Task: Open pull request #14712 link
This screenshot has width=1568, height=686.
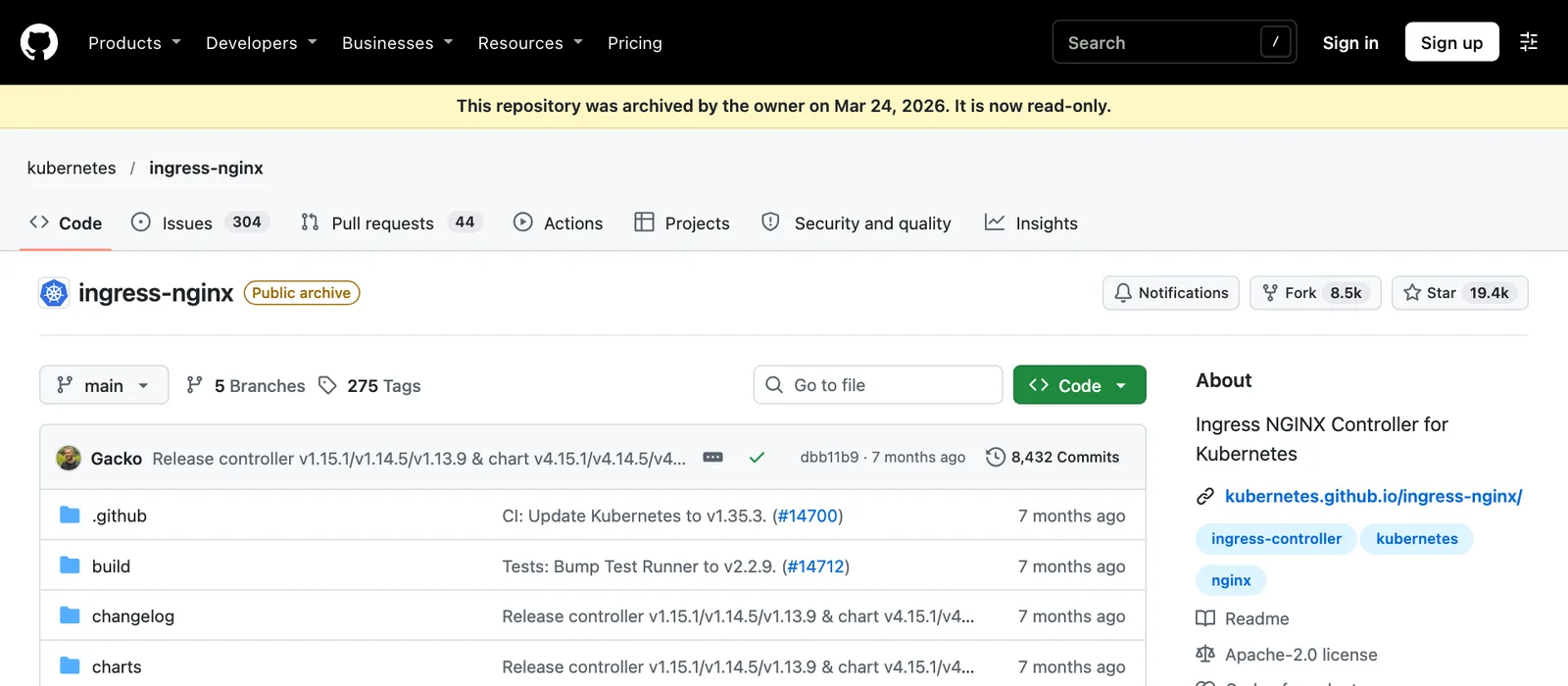Action: (x=815, y=566)
